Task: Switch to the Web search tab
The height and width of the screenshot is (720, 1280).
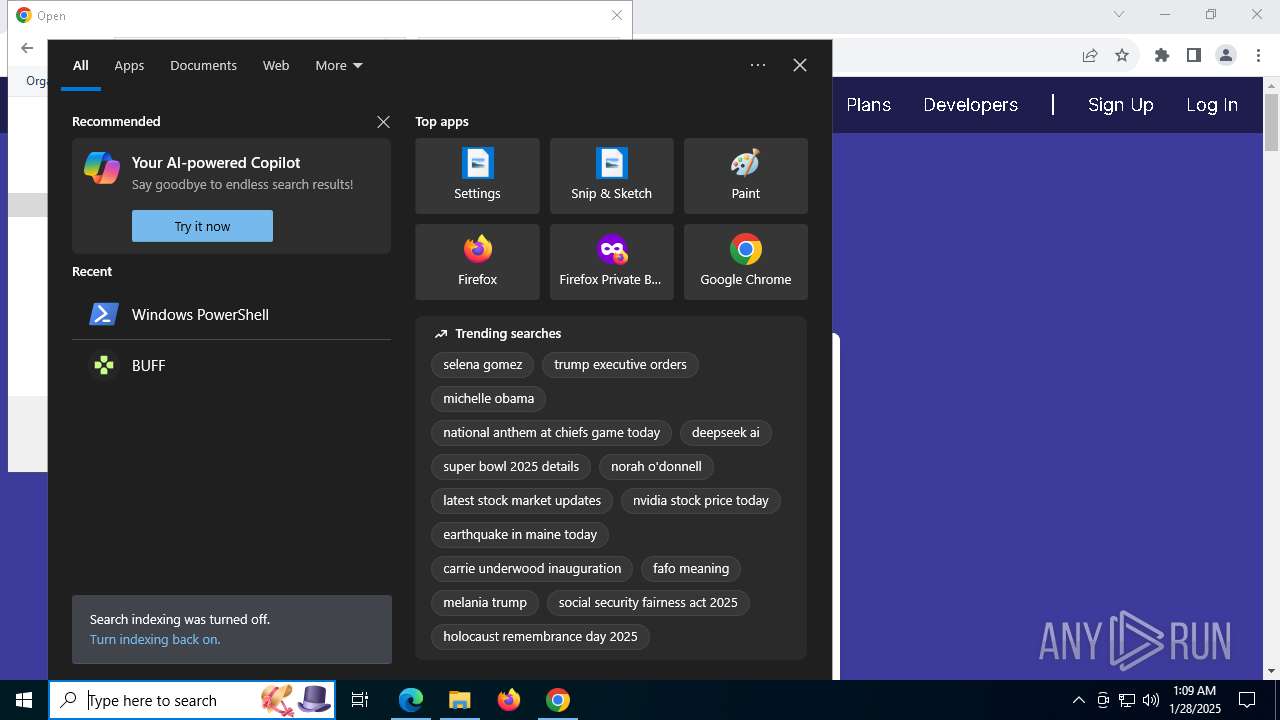Action: pyautogui.click(x=276, y=65)
